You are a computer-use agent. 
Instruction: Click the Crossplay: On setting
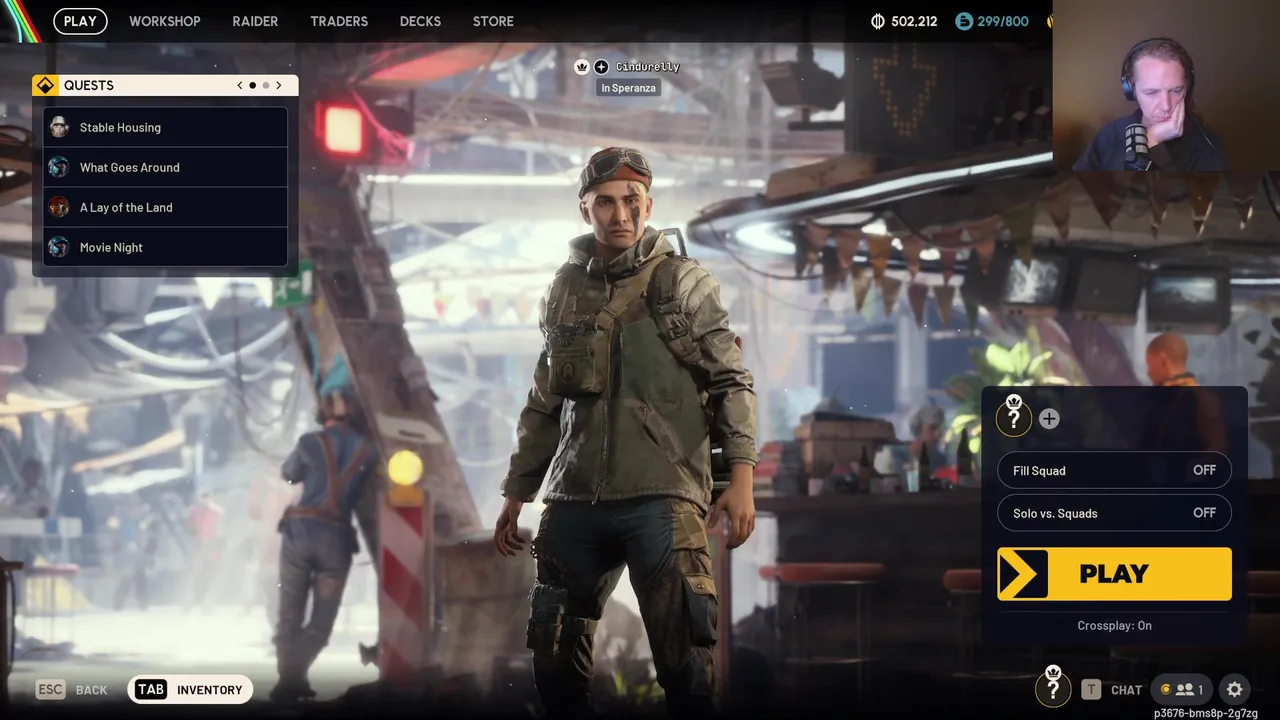tap(1114, 625)
